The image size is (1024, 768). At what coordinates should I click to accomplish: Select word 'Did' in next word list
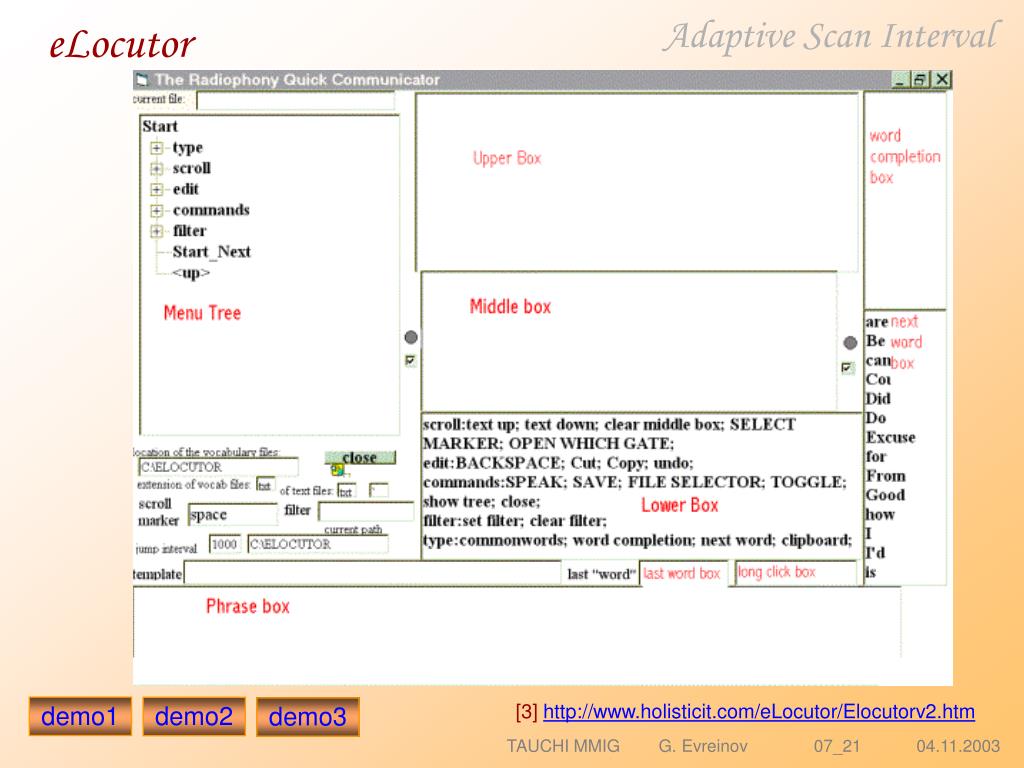(x=878, y=398)
